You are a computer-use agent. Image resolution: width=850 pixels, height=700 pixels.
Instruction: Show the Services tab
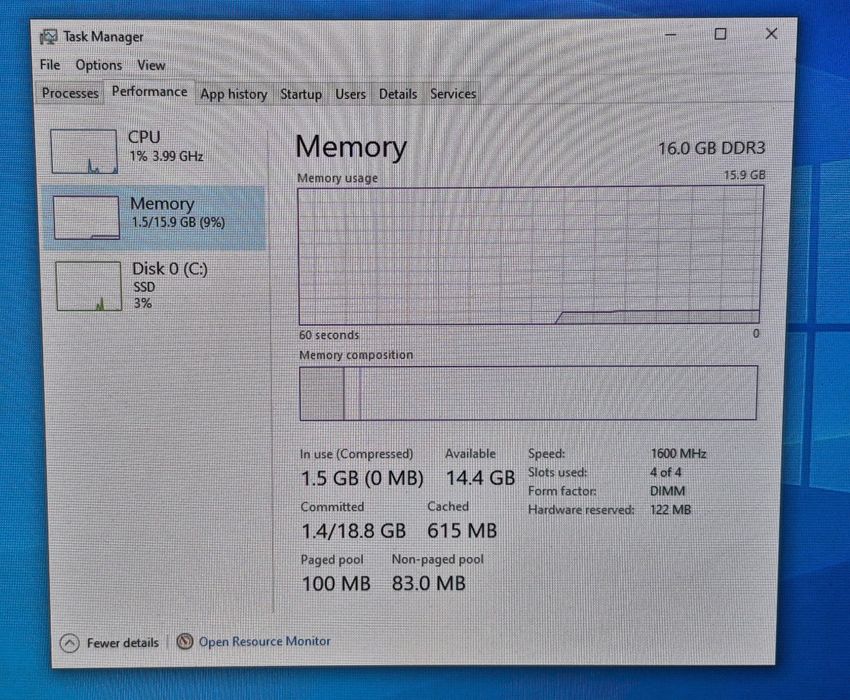(x=453, y=94)
